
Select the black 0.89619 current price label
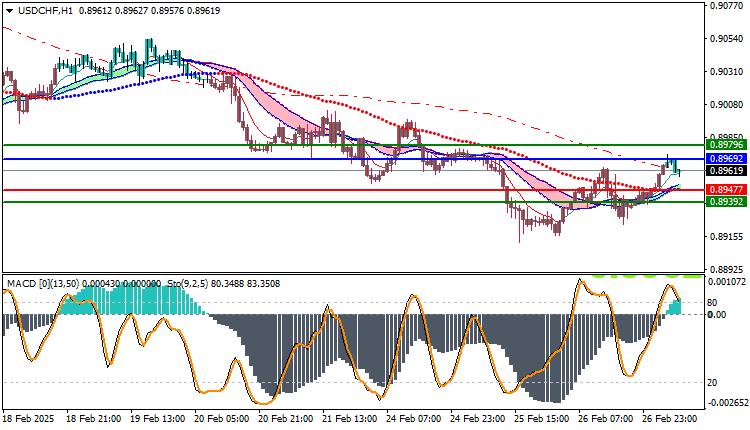pyautogui.click(x=727, y=171)
